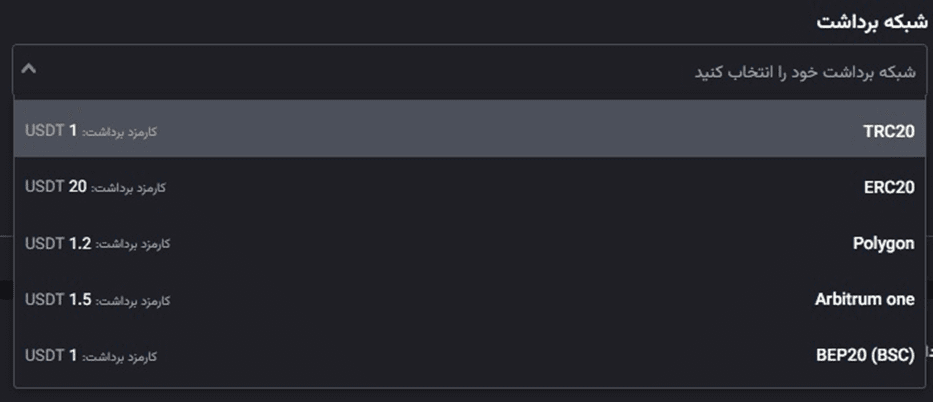Select the TRC20 network option
Screen dimensions: 933x402
tap(889, 131)
